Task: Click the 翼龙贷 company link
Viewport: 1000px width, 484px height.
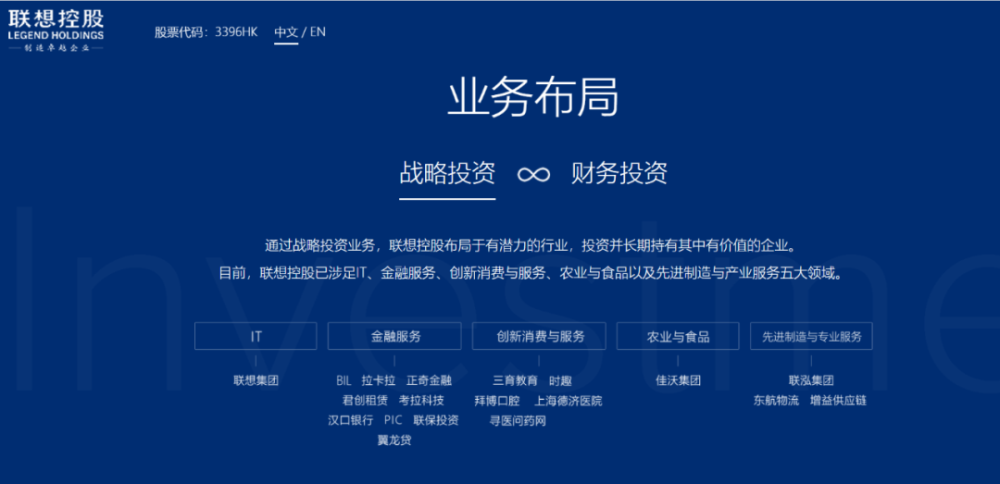Action: pos(394,440)
